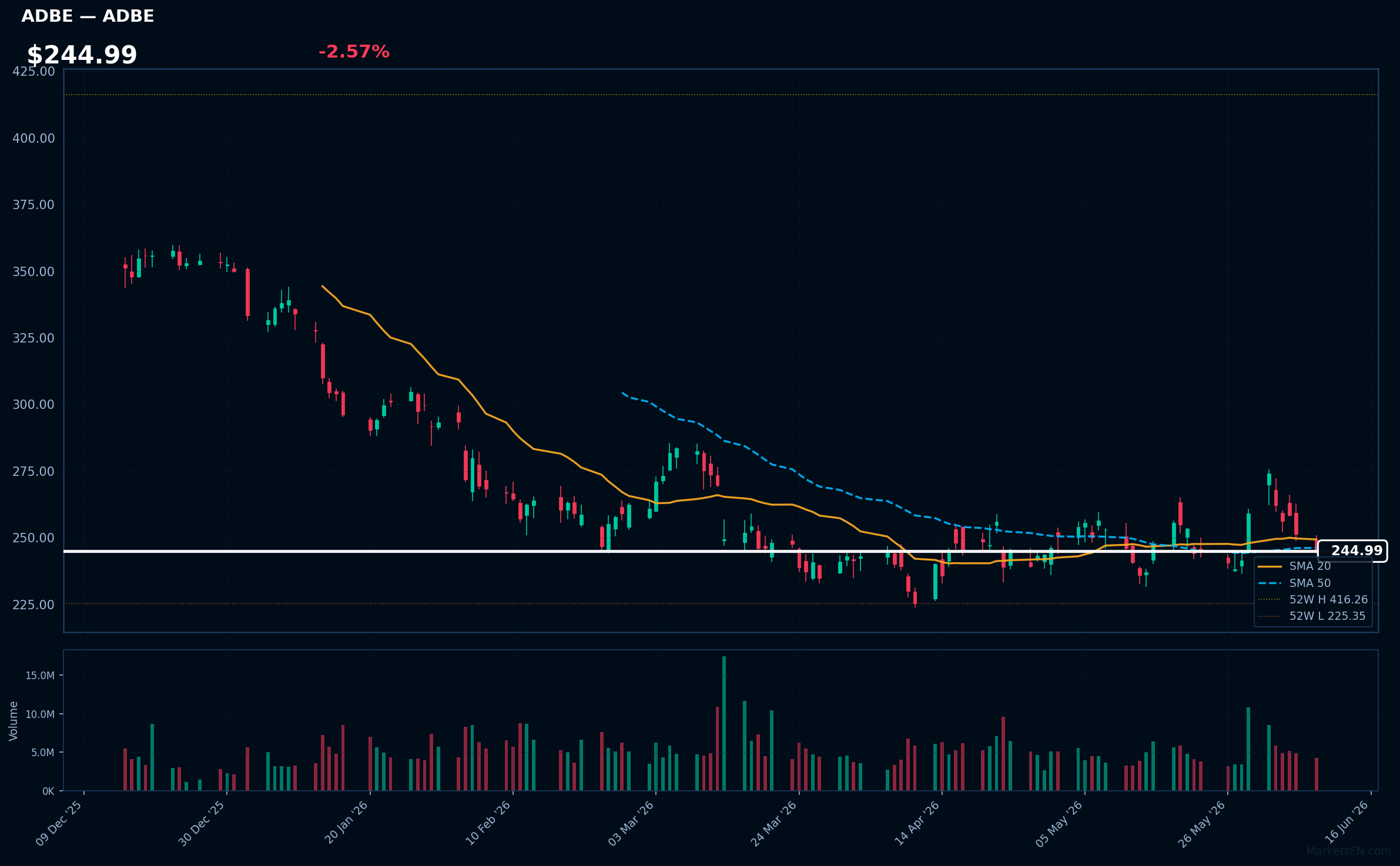The height and width of the screenshot is (866, 1400).
Task: Click the 03 Mar '26 date label
Action: (631, 823)
